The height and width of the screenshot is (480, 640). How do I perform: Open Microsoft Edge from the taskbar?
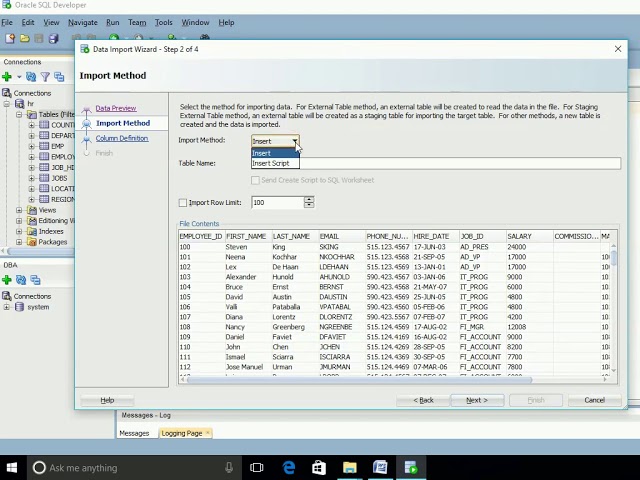pos(289,468)
